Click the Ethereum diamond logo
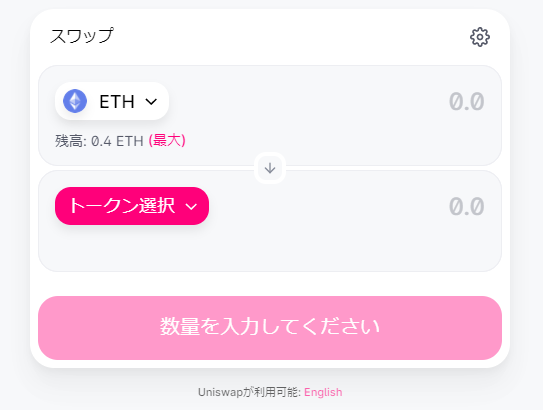The image size is (543, 410). coord(75,101)
